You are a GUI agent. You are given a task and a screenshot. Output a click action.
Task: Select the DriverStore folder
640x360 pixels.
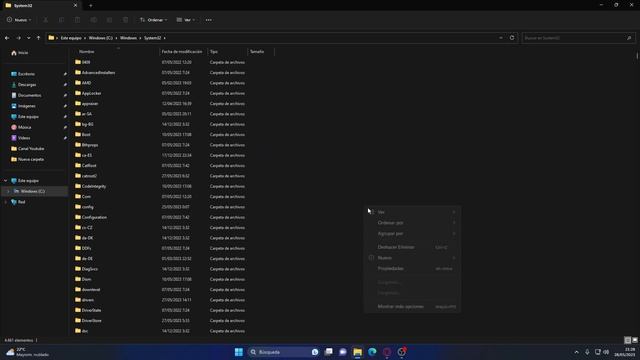click(x=91, y=320)
